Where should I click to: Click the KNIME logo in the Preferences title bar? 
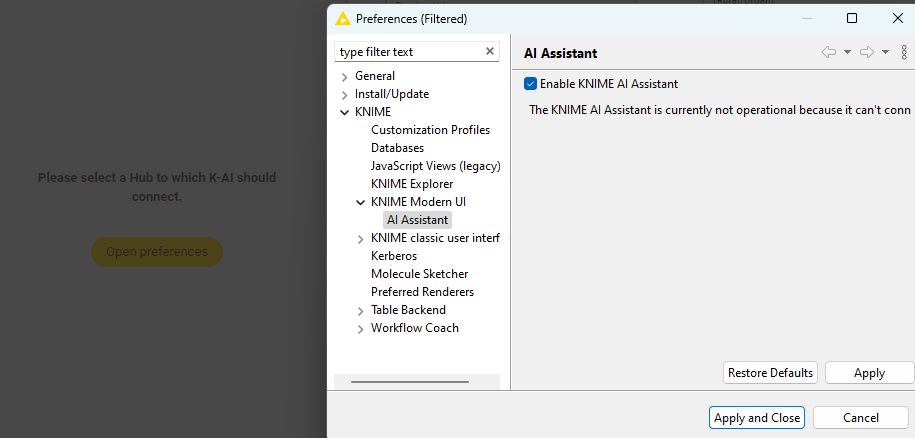point(343,19)
